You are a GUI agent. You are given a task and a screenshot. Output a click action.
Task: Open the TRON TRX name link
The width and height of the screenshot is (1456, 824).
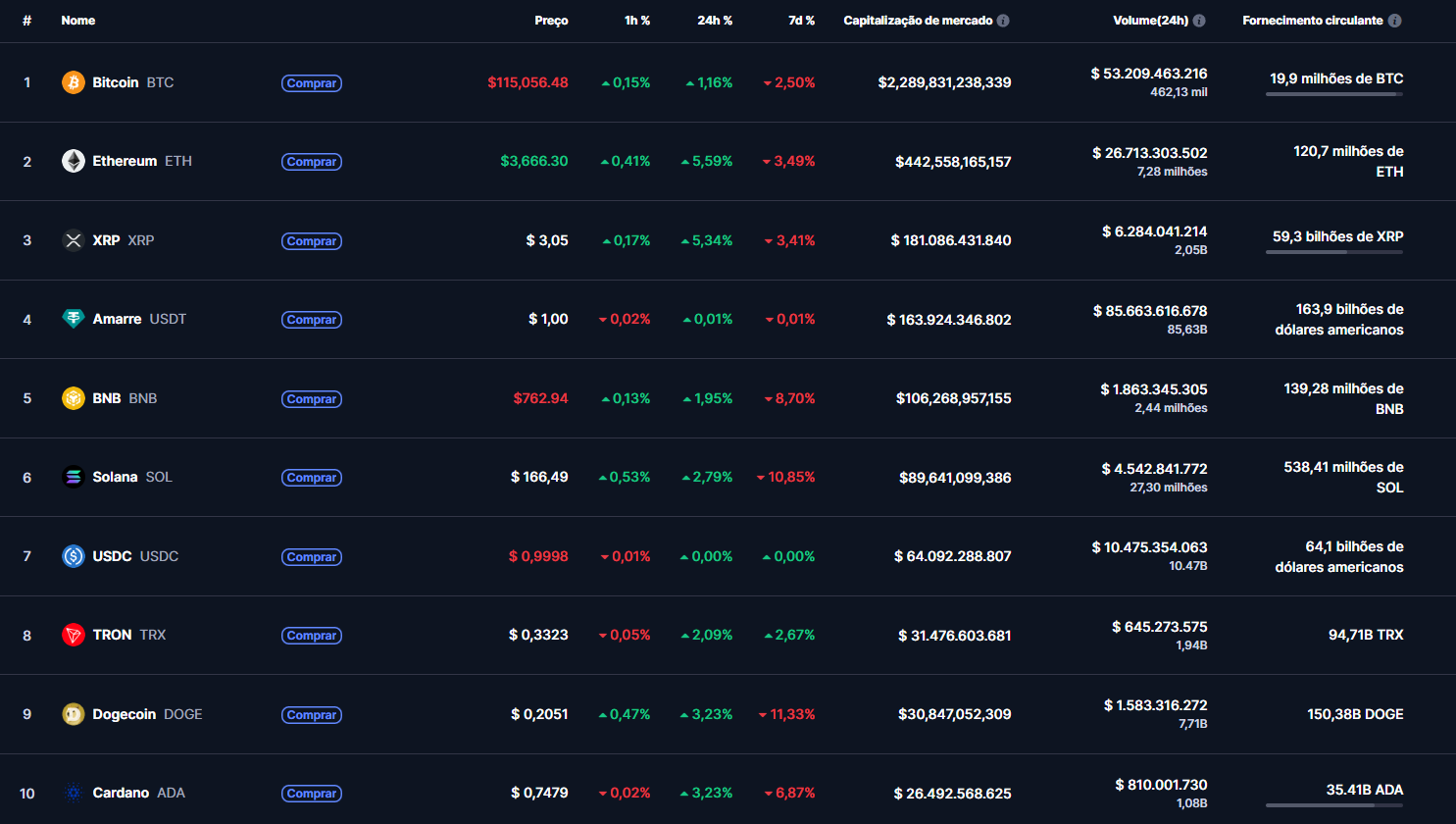129,635
